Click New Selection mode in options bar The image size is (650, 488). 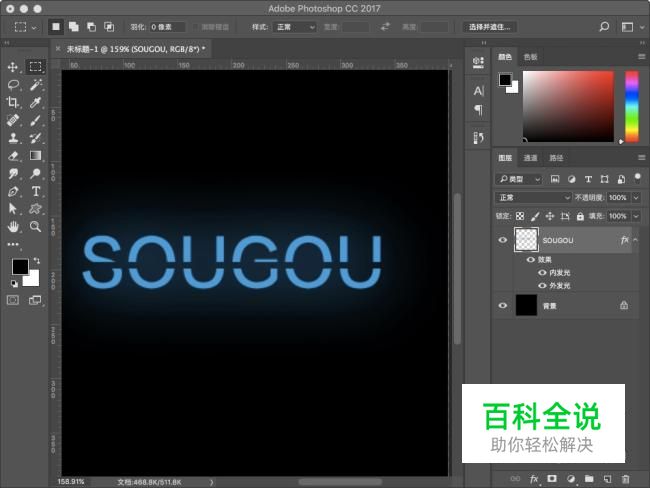(x=56, y=27)
